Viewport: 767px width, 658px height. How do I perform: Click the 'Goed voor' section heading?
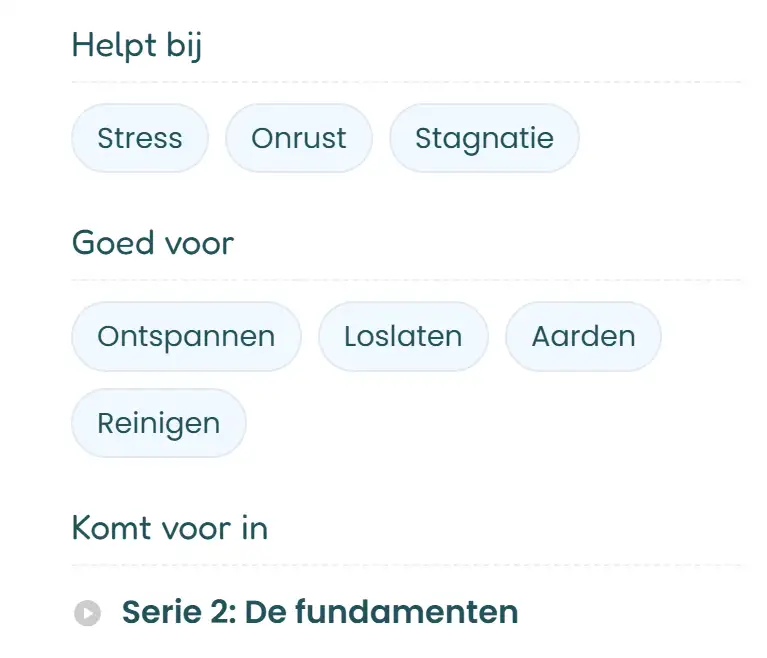153,243
